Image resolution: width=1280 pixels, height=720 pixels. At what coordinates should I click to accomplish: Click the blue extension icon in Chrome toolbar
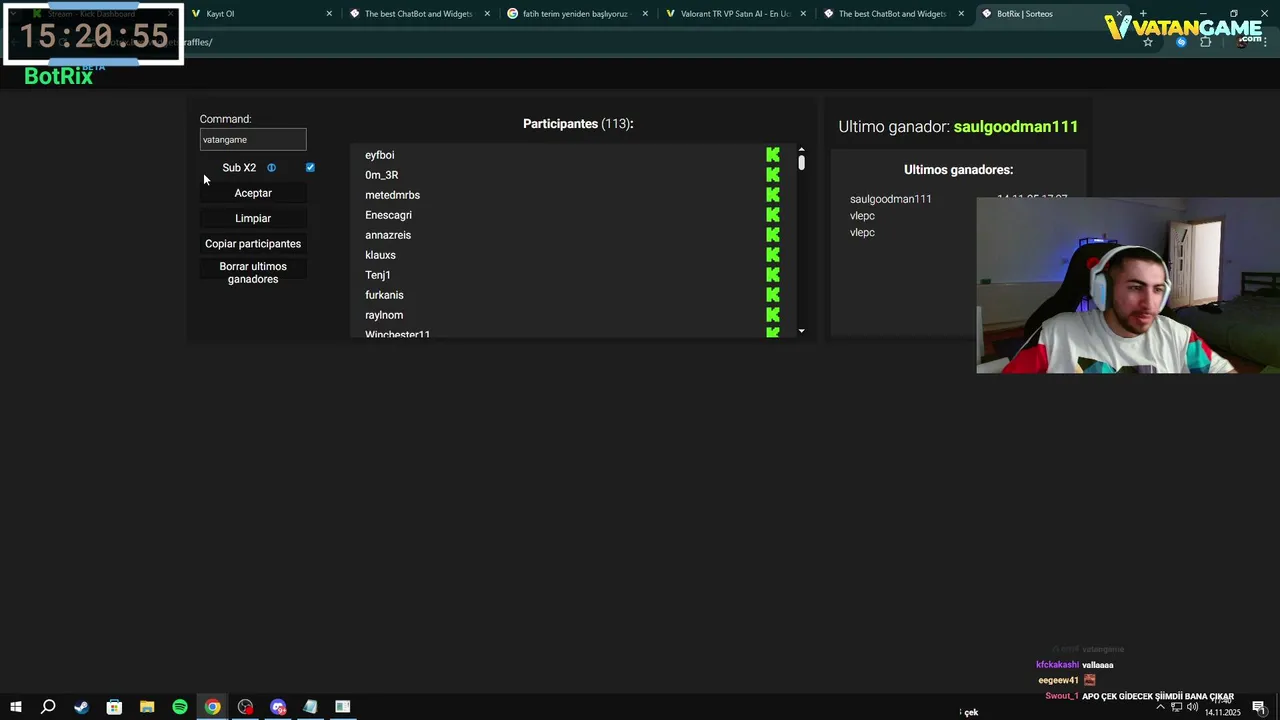(1181, 42)
